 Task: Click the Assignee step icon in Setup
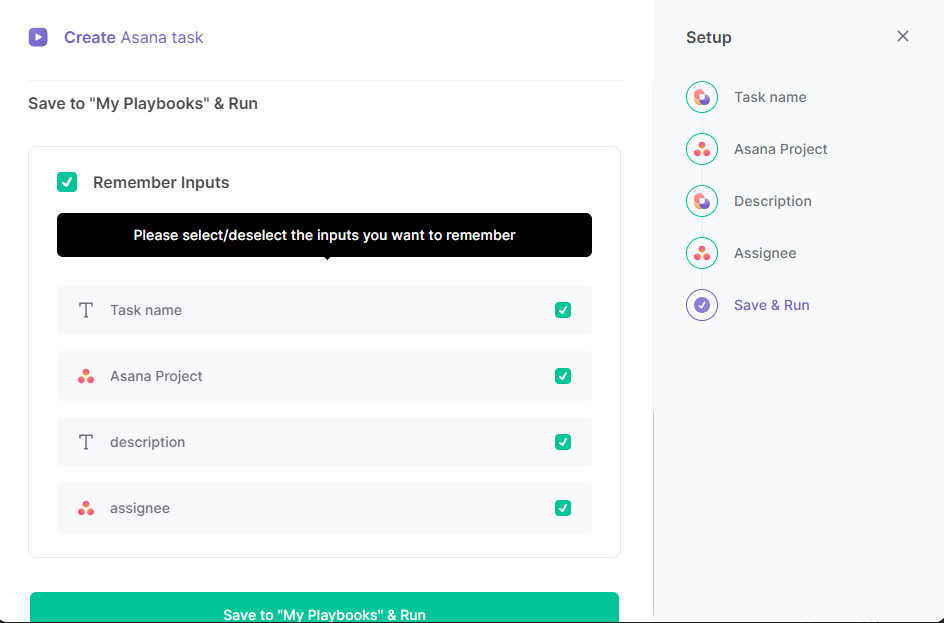(x=701, y=253)
